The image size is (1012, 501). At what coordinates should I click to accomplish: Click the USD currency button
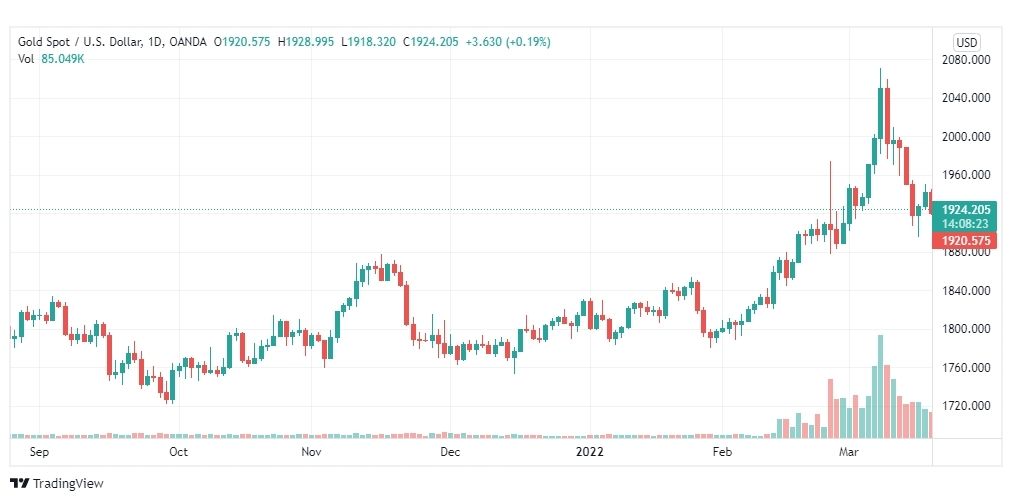(967, 43)
